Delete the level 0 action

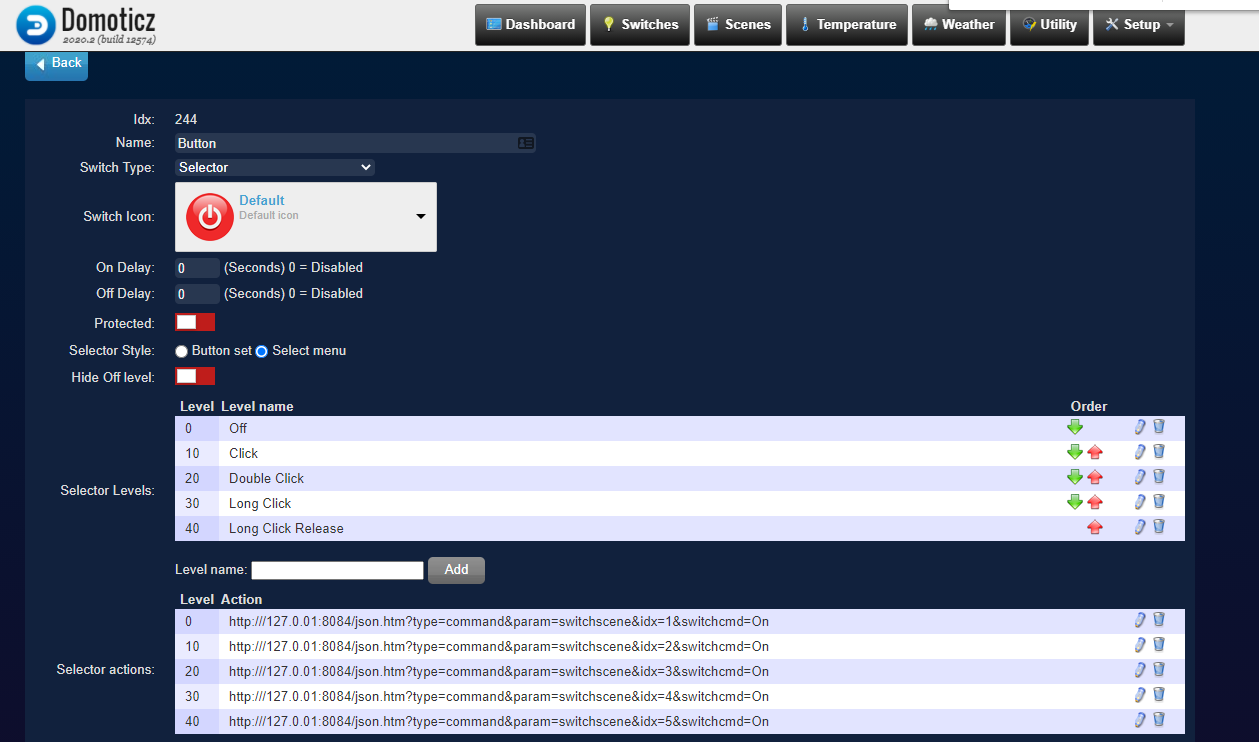pos(1159,619)
